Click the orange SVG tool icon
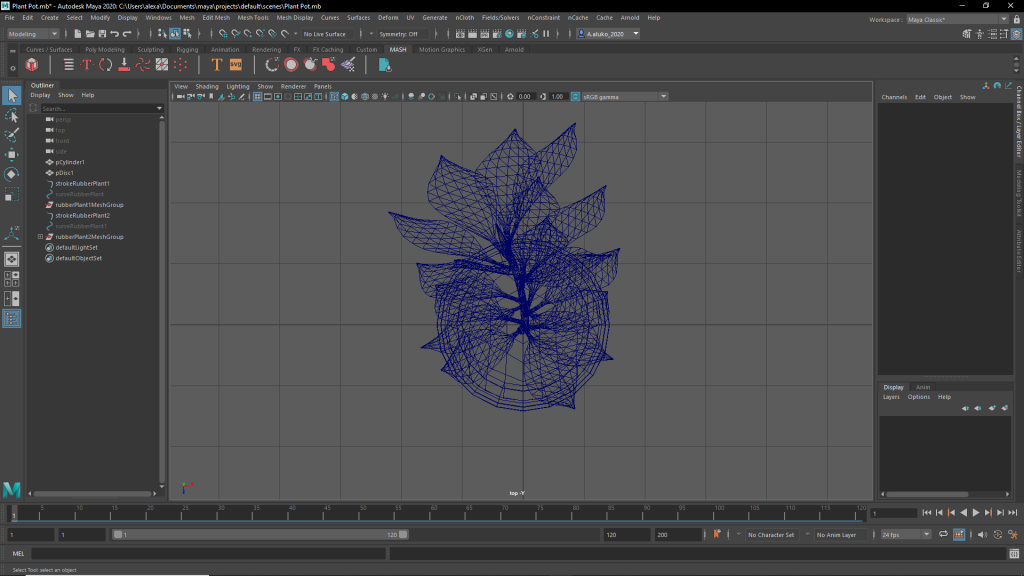 pyautogui.click(x=236, y=65)
